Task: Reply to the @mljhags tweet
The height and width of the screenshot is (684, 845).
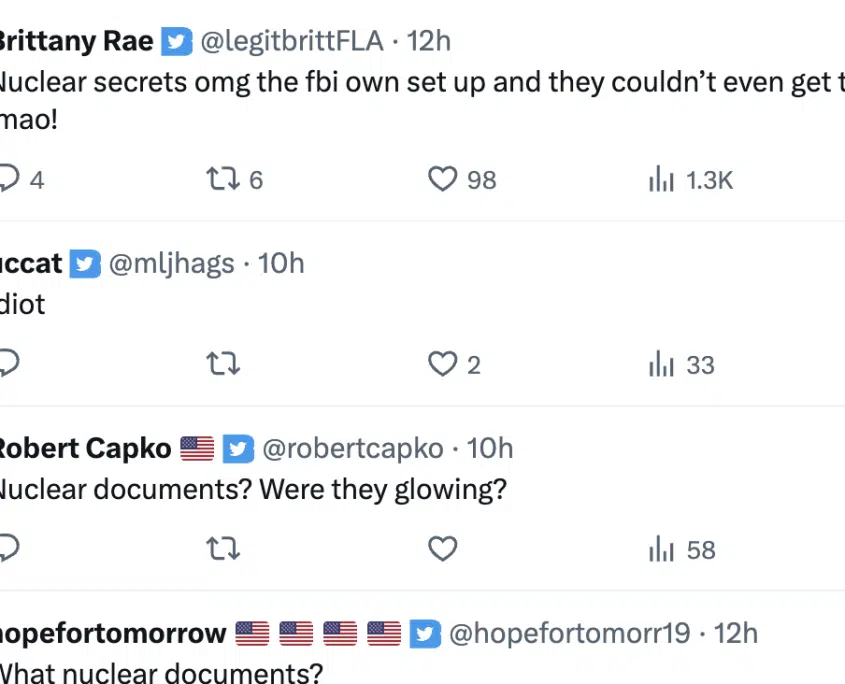Action: pos(9,364)
